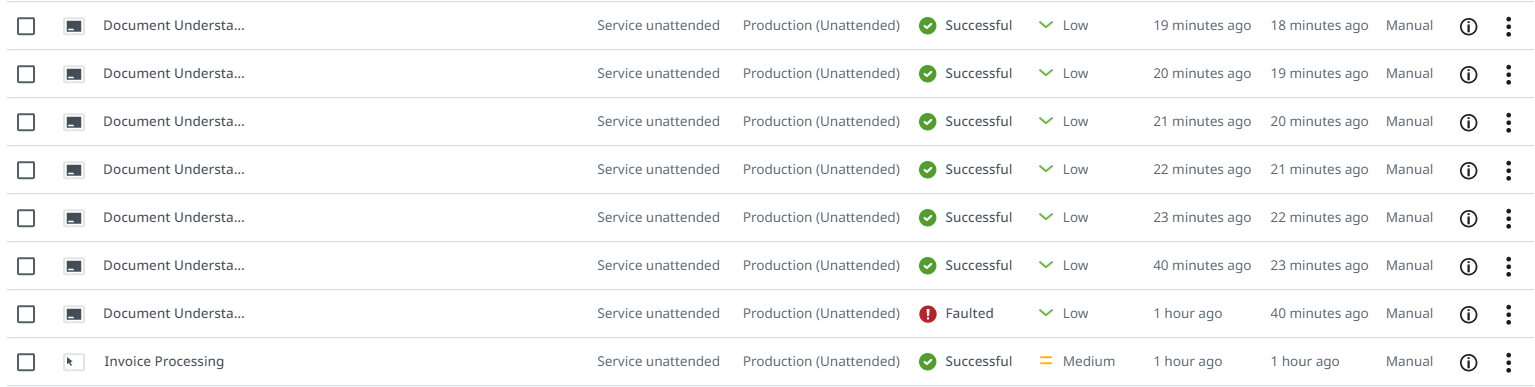Tick the checkbox for the Faulted job
The image size is (1535, 387).
pos(26,314)
